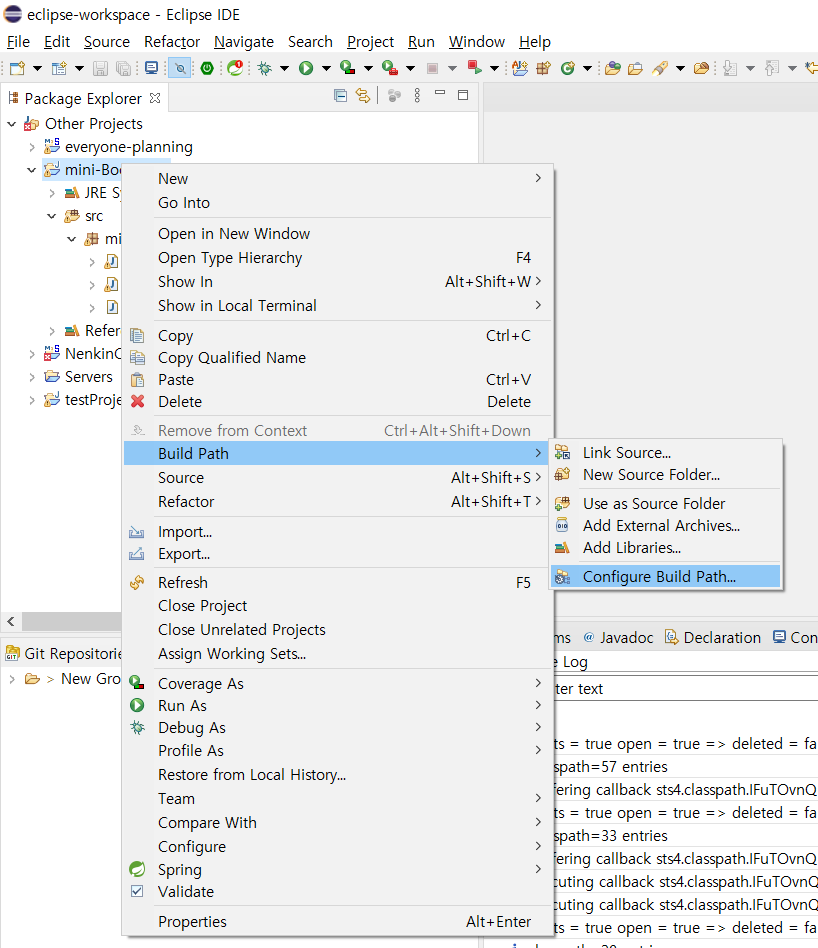818x948 pixels.
Task: Collapse the Other Projects tree node
Action: (x=11, y=124)
